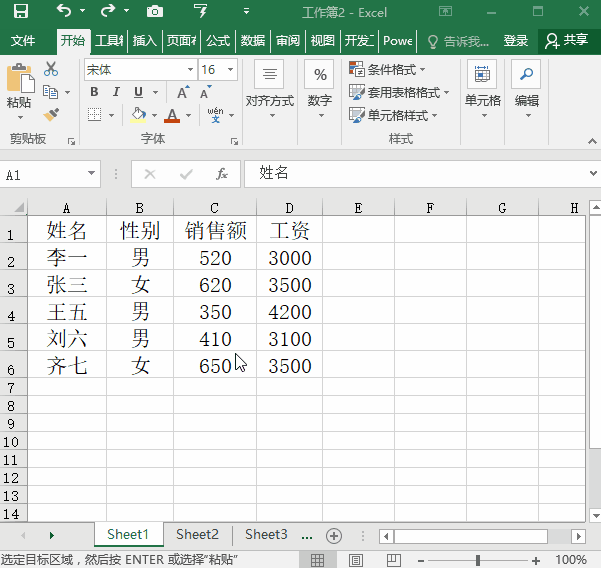Screen dimensions: 601x568
Task: Open the 插入 ribbon tab
Action: [x=145, y=41]
